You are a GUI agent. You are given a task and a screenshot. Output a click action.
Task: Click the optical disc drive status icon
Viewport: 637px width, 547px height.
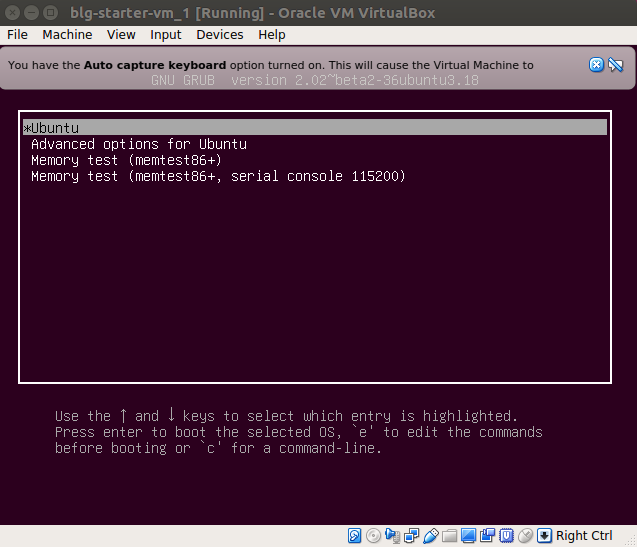point(373,536)
